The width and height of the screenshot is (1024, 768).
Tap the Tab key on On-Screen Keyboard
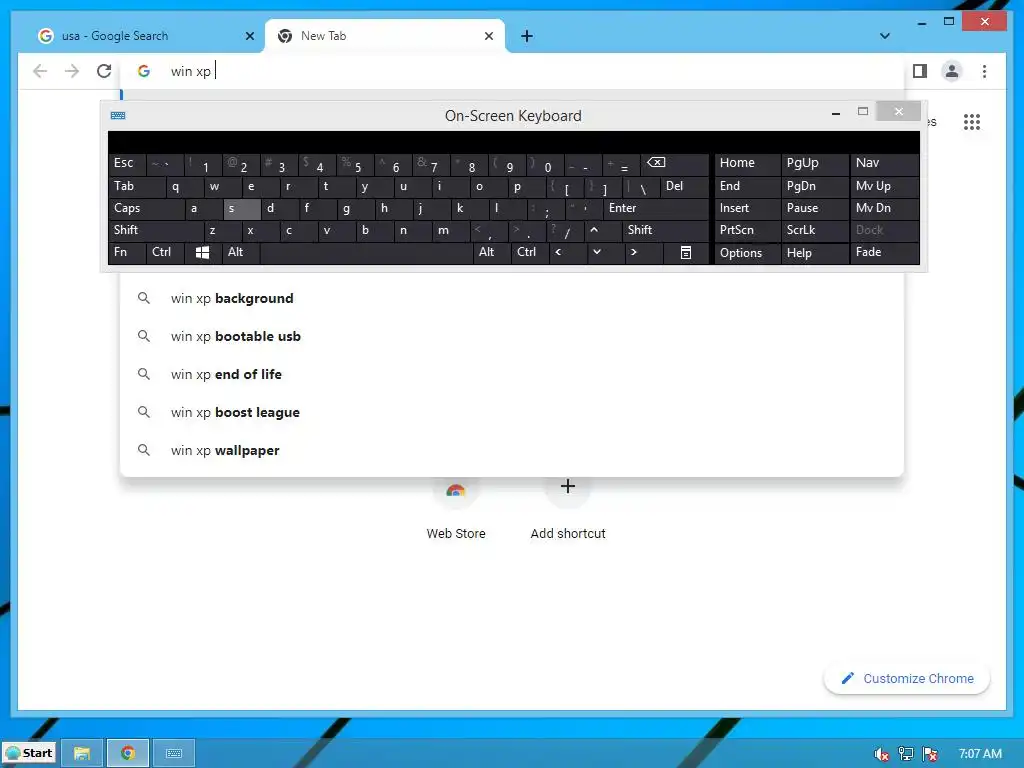tap(136, 186)
